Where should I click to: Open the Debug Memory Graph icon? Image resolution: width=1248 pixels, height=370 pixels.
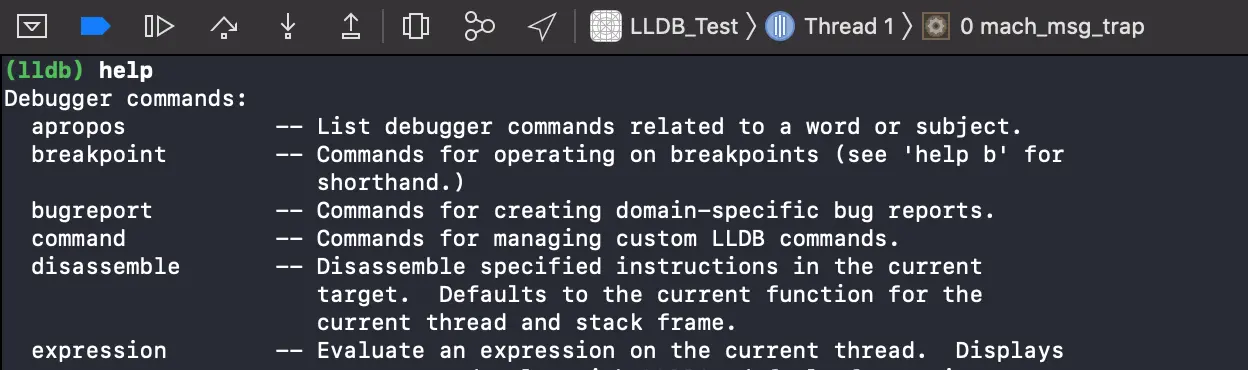pyautogui.click(x=479, y=27)
